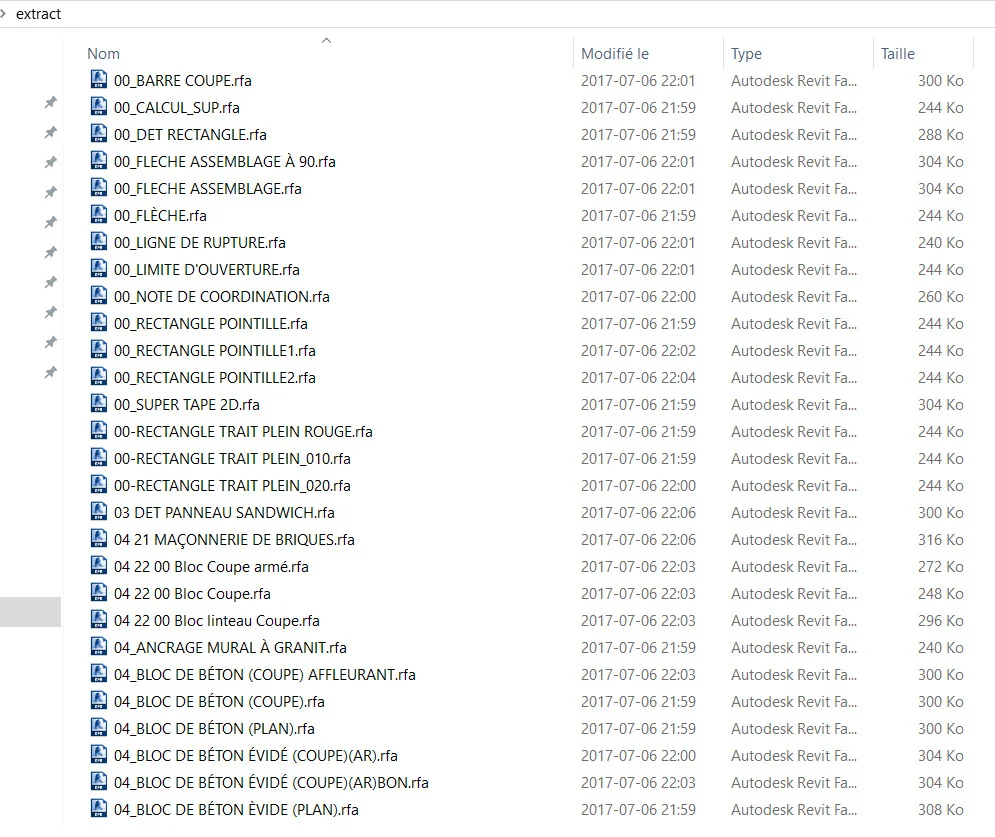Click the icon next to 00_FLECHE ASSEMBLAGE.rfa

pos(99,187)
